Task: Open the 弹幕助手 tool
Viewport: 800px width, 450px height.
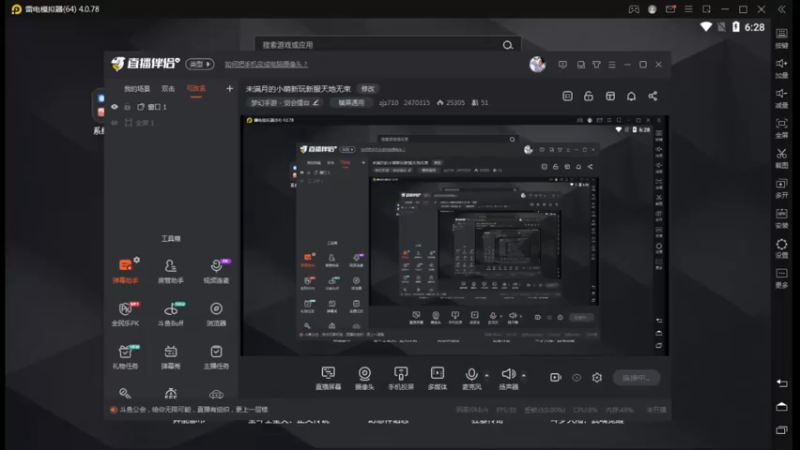Action: 125,271
